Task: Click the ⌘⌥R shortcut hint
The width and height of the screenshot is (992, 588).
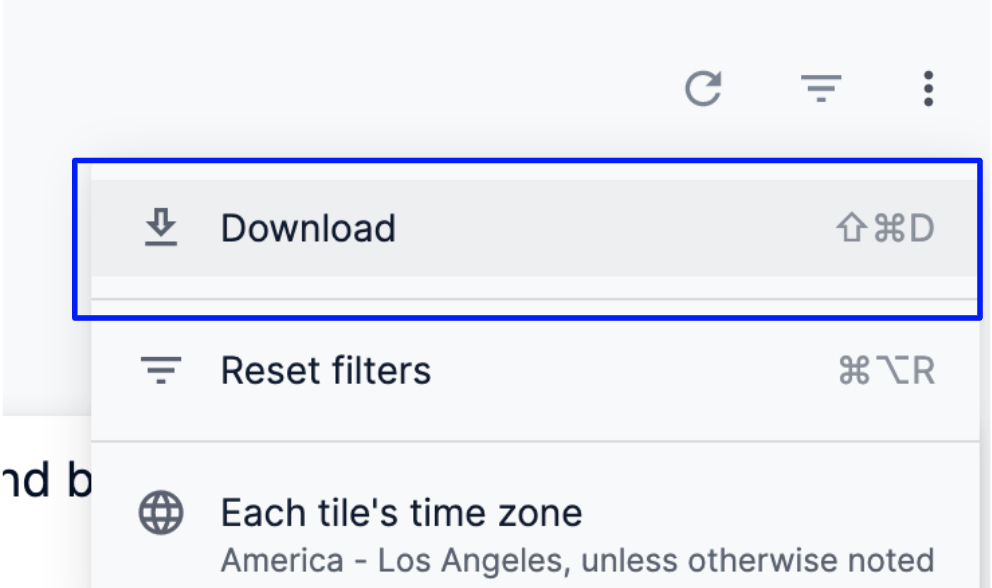Action: [x=886, y=371]
